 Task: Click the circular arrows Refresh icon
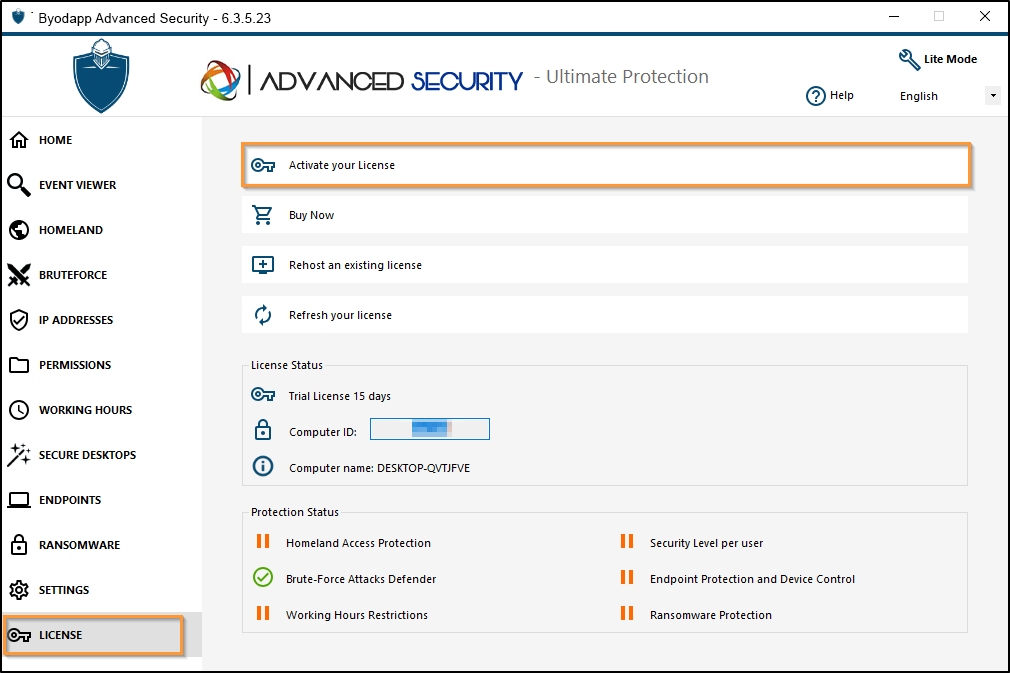coord(263,315)
